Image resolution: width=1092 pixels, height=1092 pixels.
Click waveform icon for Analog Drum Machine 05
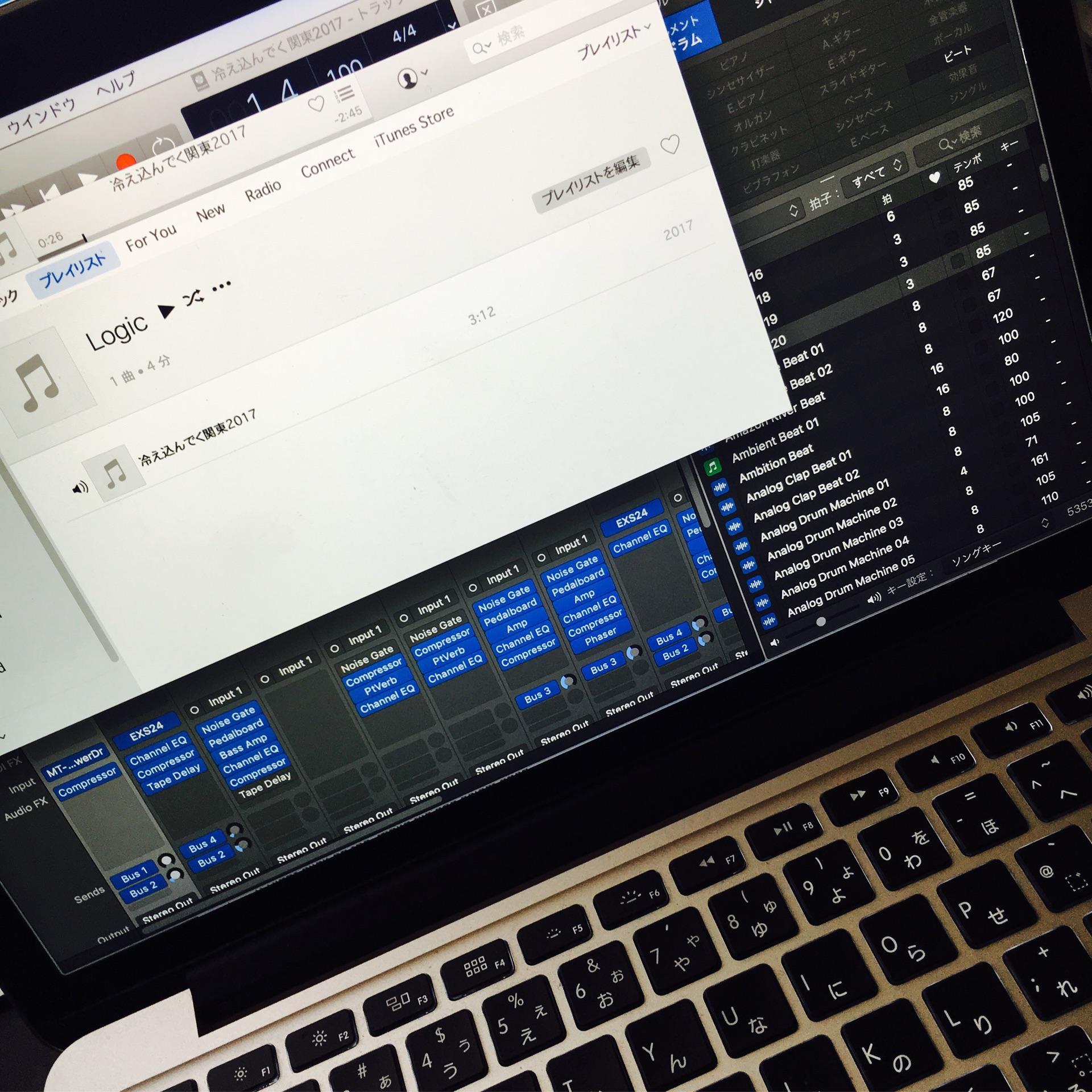[768, 622]
